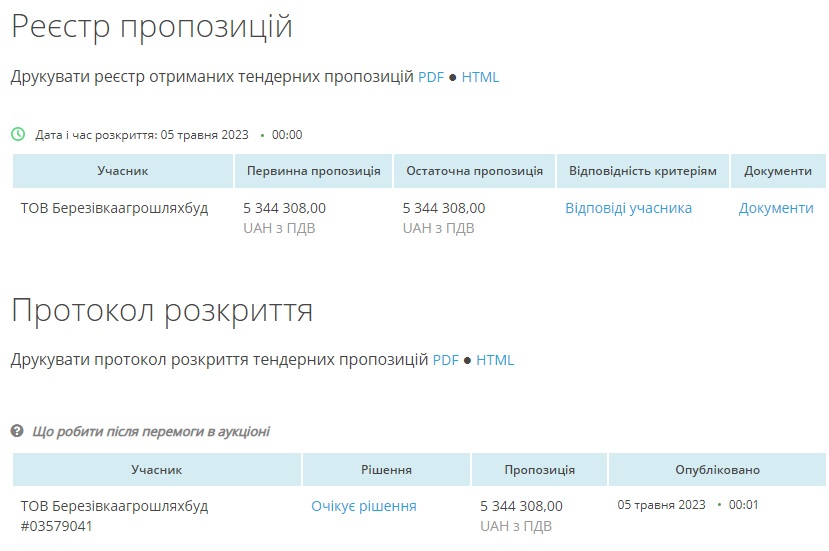This screenshot has height=551, width=829.
Task: Click 'Рішення' column header in protocol table
Action: click(386, 470)
